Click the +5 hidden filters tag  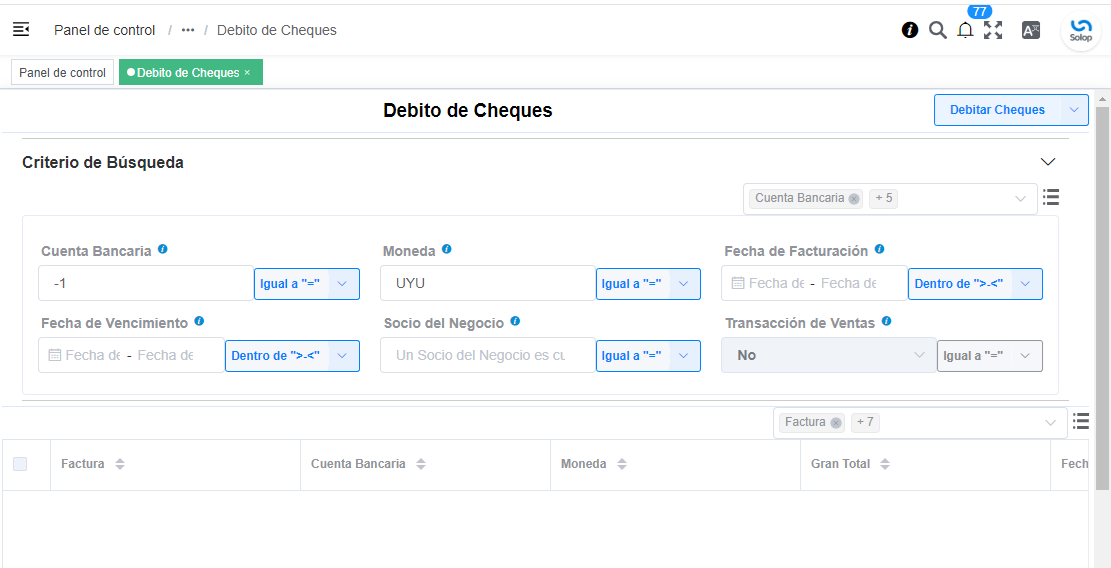click(884, 198)
